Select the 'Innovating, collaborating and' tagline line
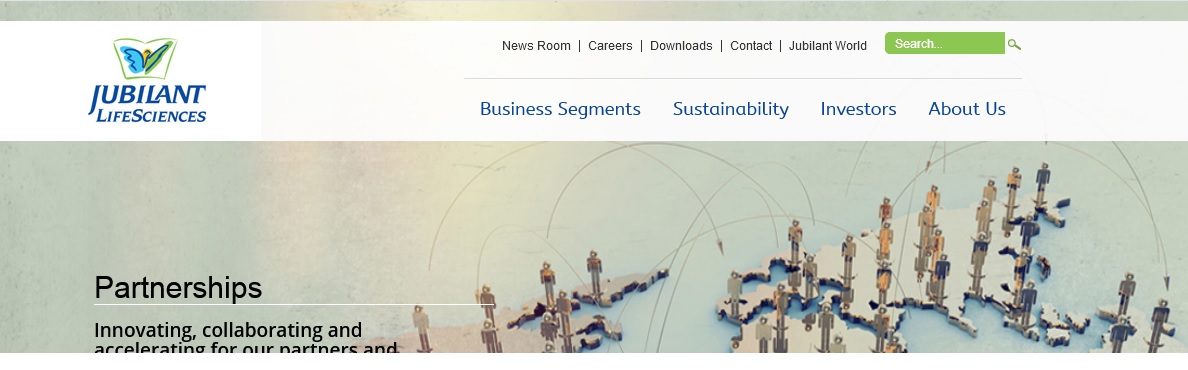The width and height of the screenshot is (1188, 370). (228, 331)
